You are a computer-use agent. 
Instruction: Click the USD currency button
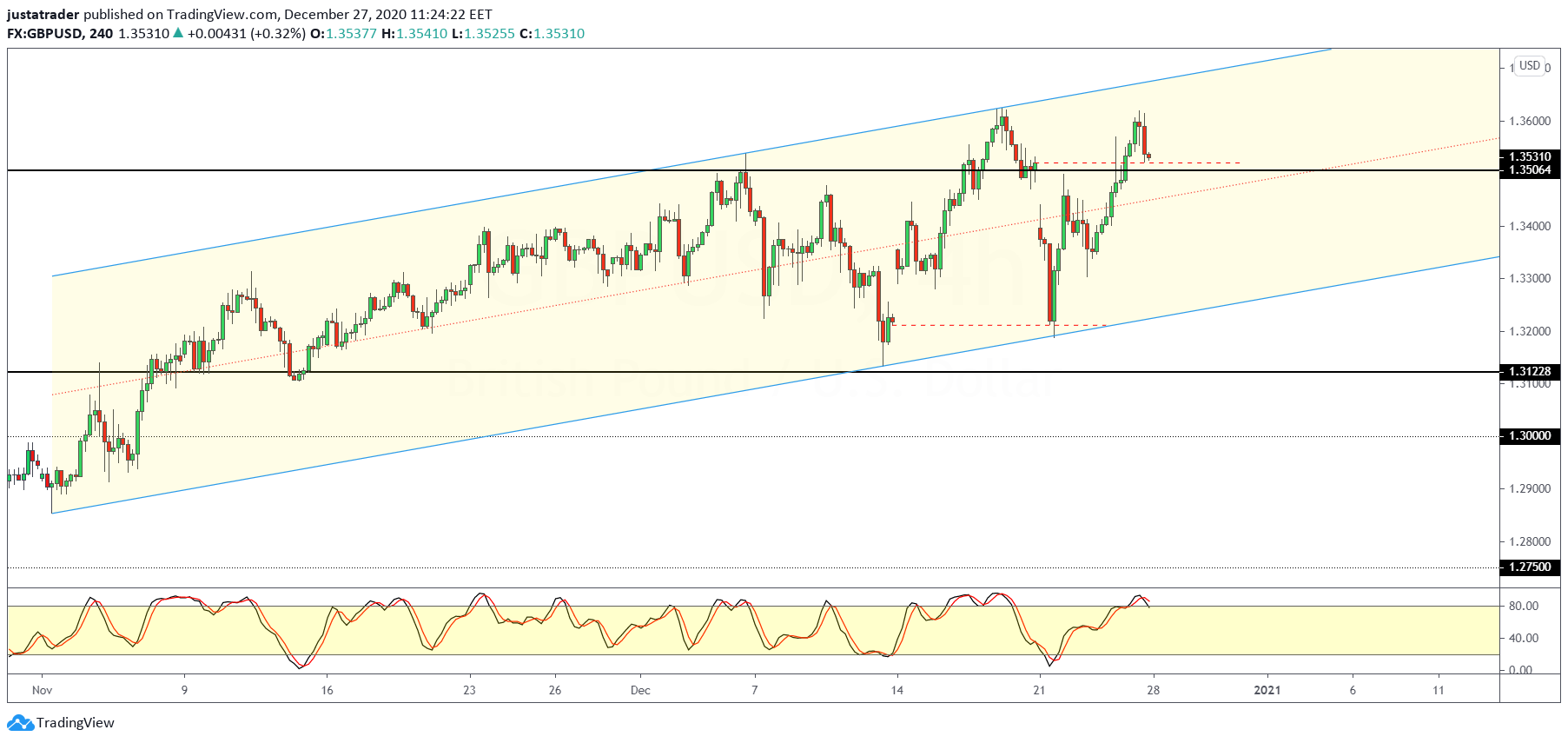pyautogui.click(x=1530, y=66)
